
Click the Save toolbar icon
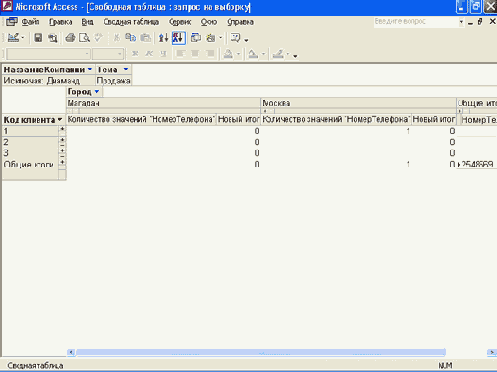(38, 38)
